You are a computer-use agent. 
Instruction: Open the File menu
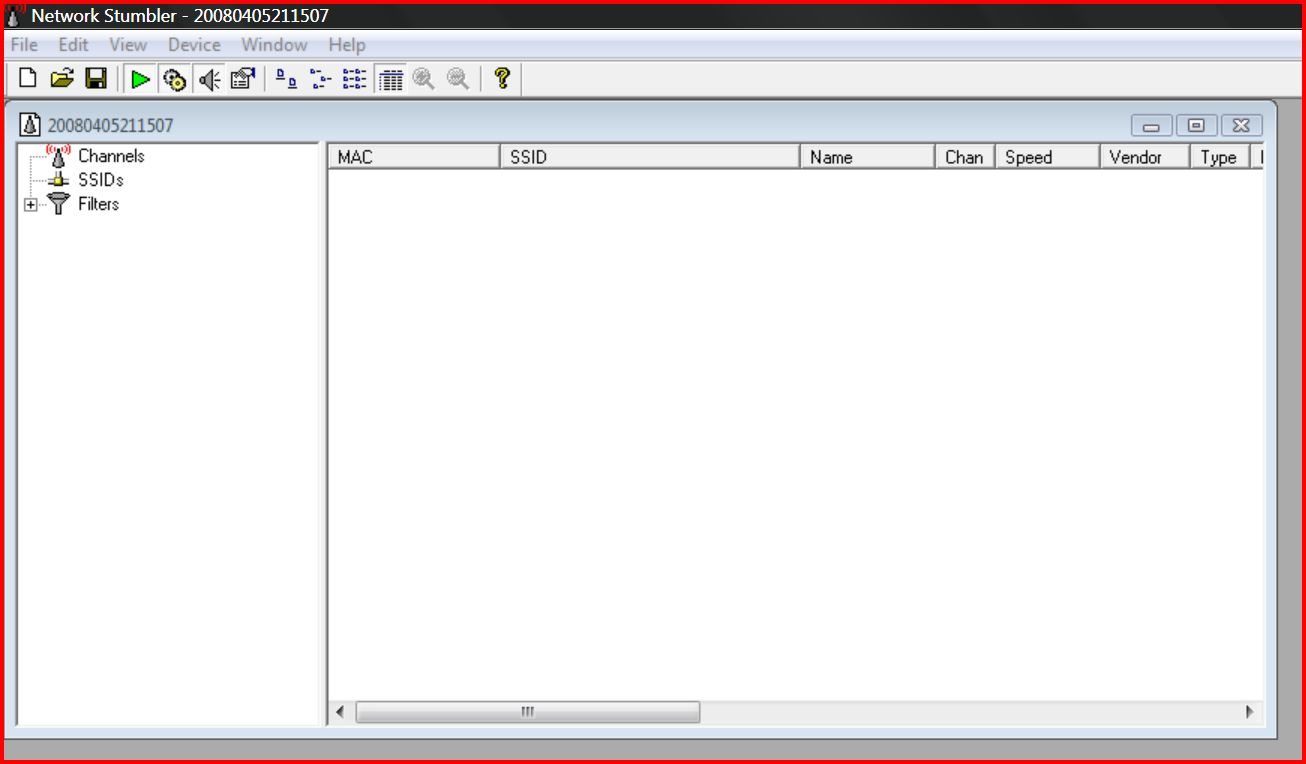click(x=24, y=45)
